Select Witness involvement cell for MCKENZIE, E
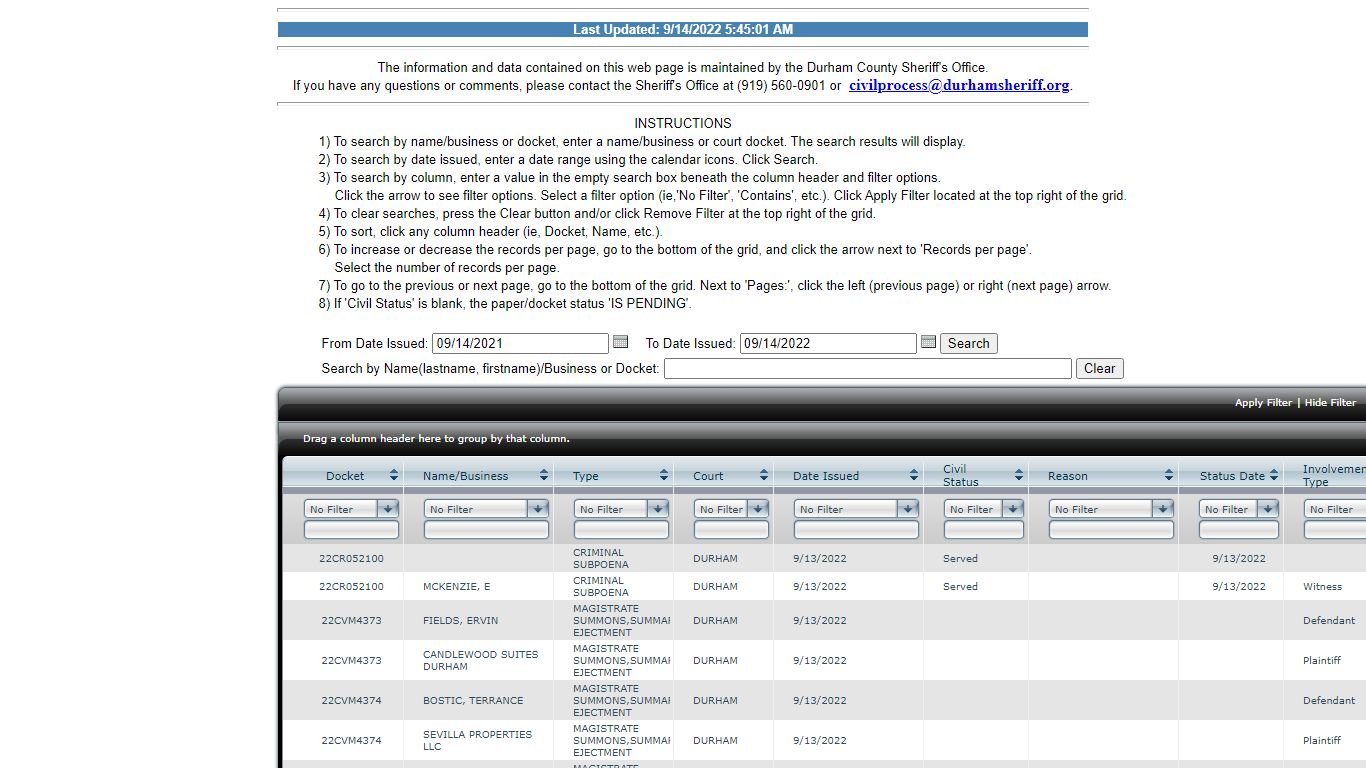Screen dimensions: 1366x768 pos(1324,586)
